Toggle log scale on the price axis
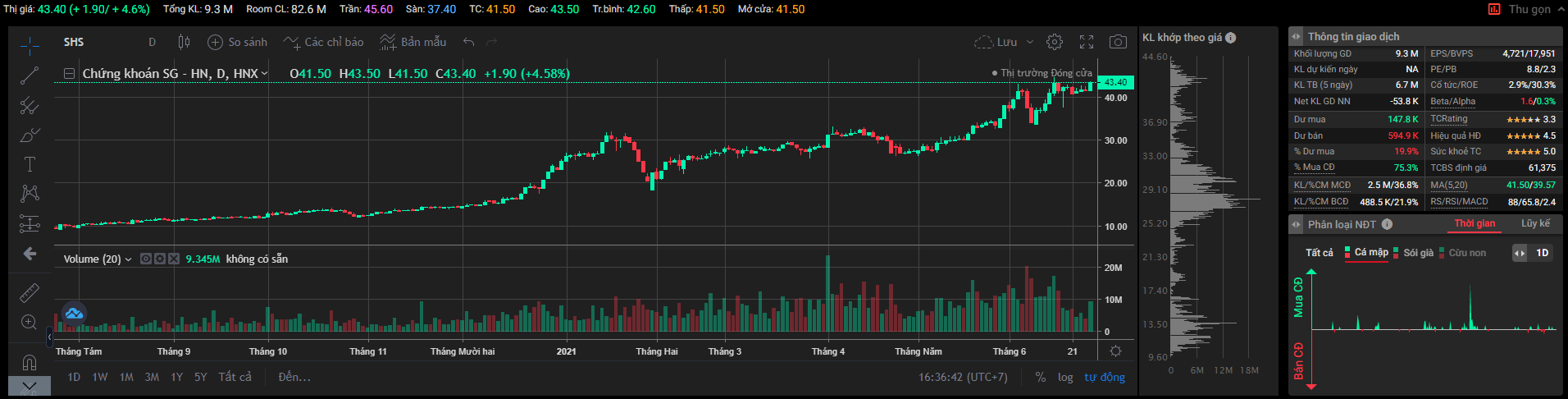The height and width of the screenshot is (399, 1568). [x=1065, y=377]
